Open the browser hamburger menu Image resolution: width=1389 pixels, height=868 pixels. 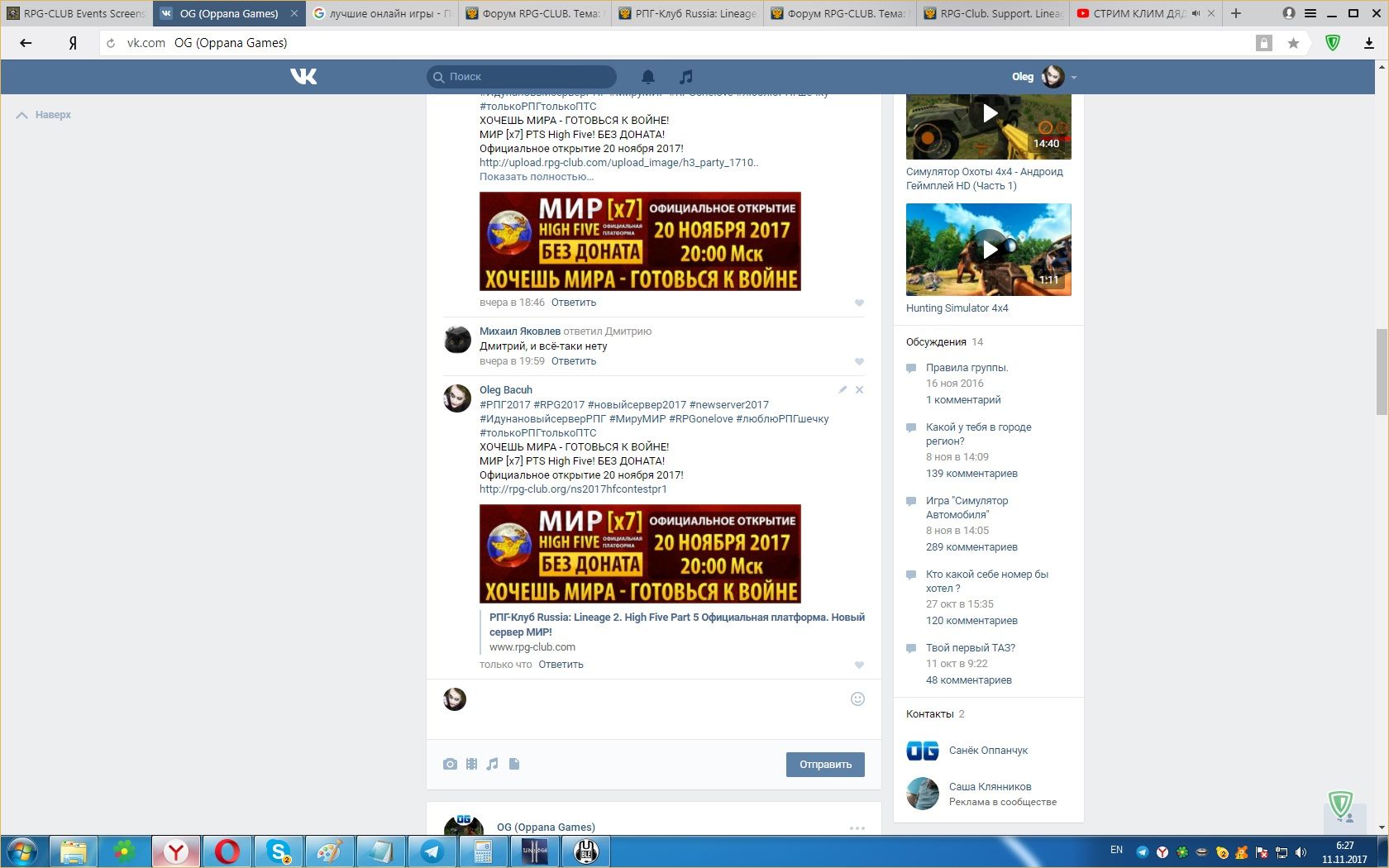point(1310,13)
